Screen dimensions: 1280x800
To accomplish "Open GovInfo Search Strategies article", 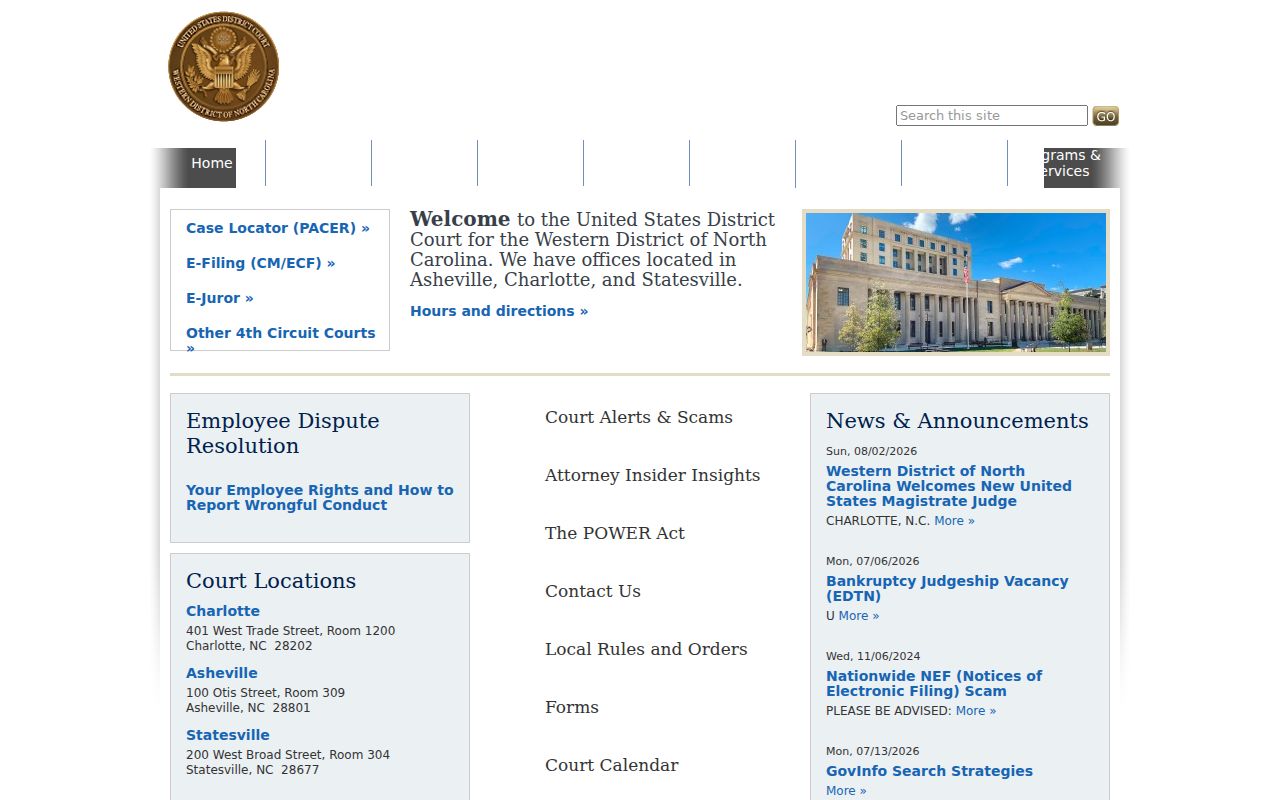I will [929, 771].
